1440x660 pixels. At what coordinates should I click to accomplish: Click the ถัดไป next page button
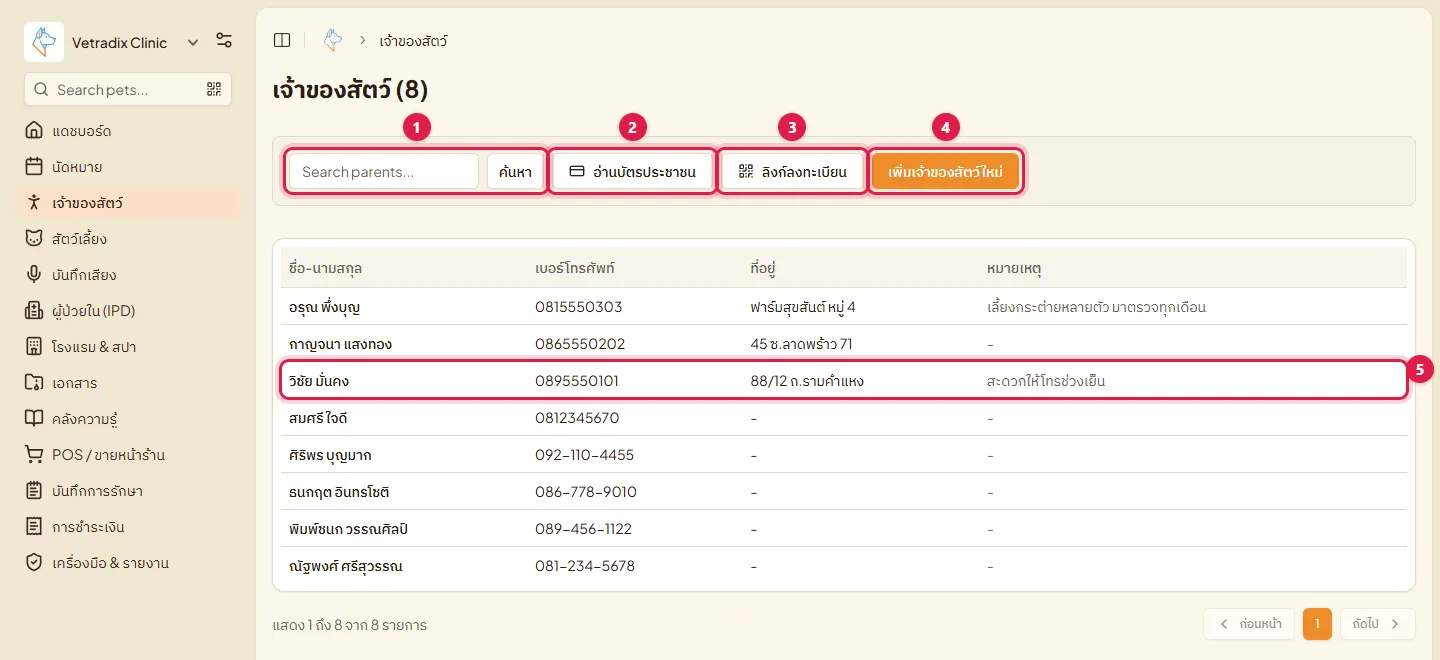[1377, 624]
